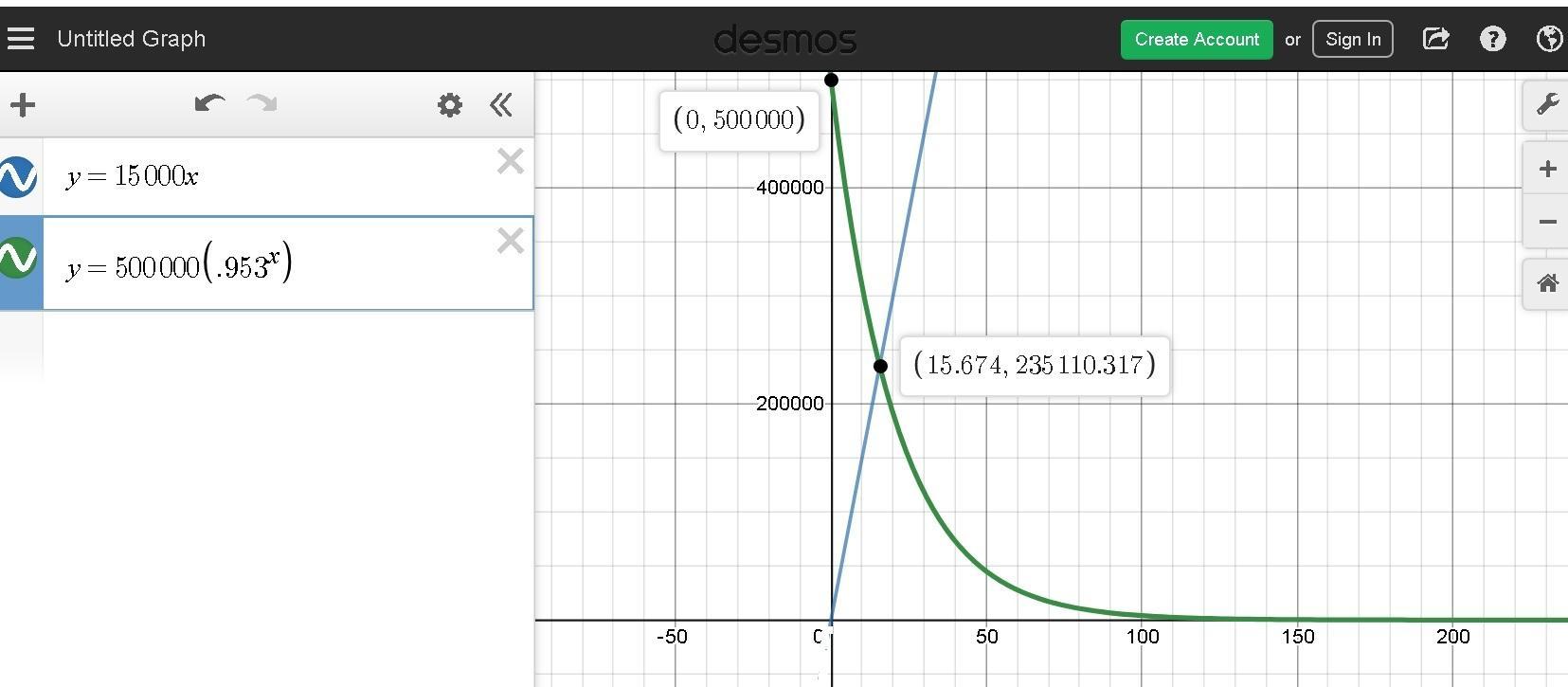This screenshot has width=1568, height=687.
Task: Open the hamburger main menu
Action: [21, 39]
